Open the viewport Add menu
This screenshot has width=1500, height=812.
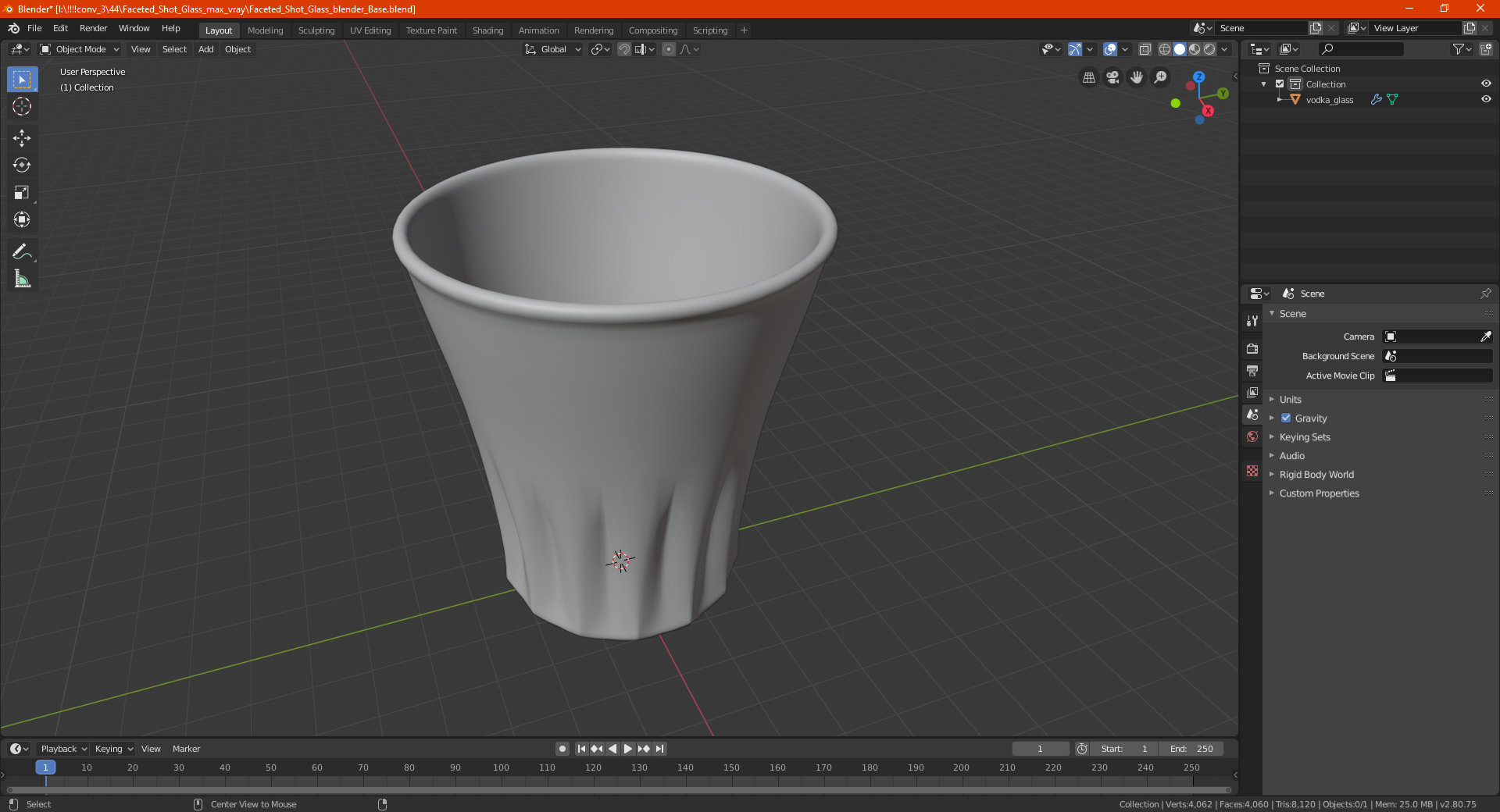(205, 49)
